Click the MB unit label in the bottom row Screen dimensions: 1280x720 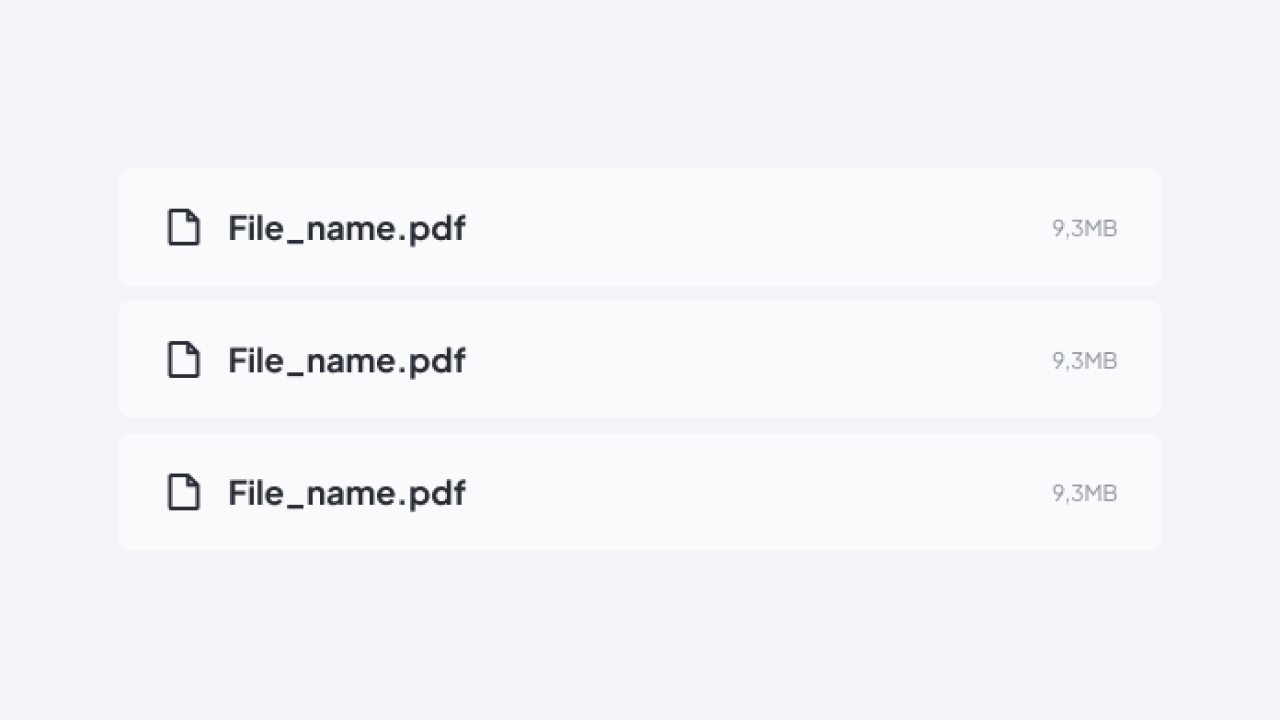pyautogui.click(x=1101, y=493)
